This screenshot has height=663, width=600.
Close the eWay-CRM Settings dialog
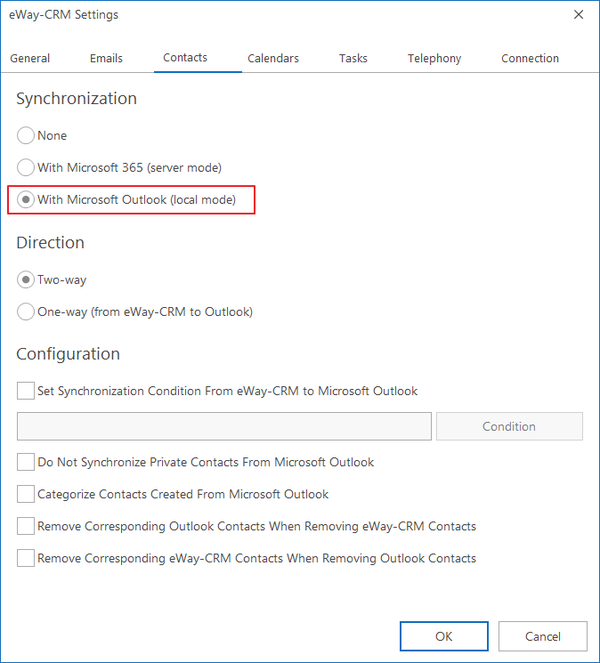(x=578, y=14)
